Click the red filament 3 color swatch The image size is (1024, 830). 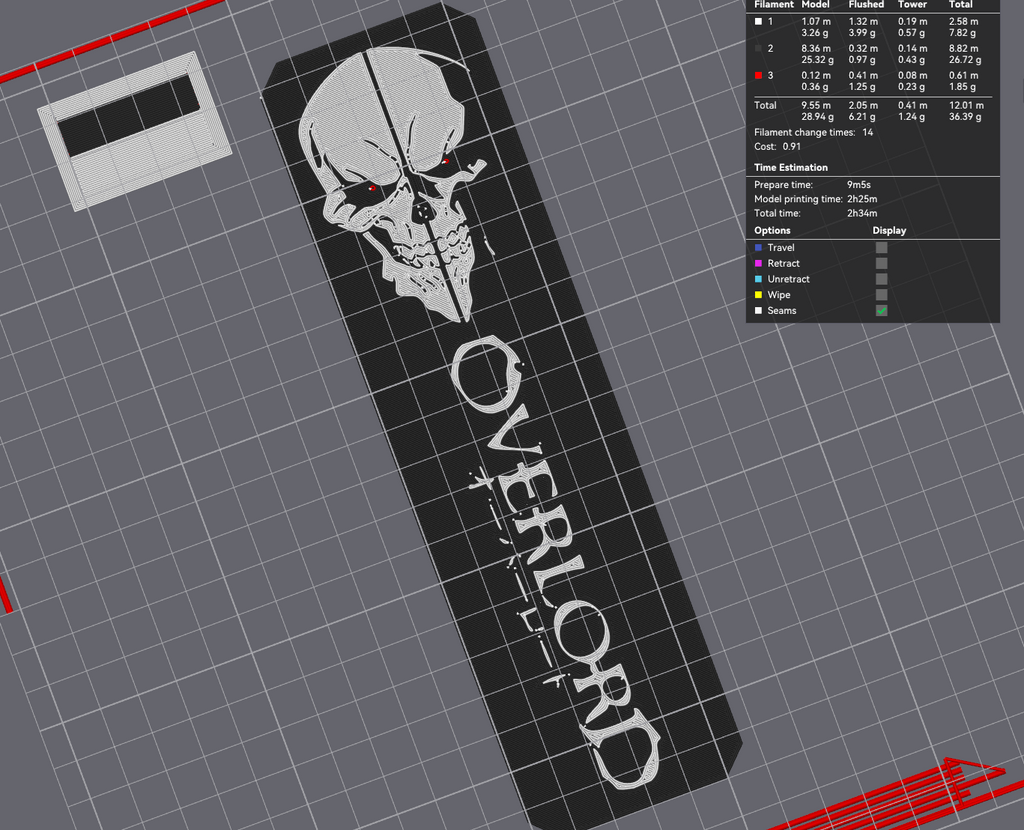758,75
